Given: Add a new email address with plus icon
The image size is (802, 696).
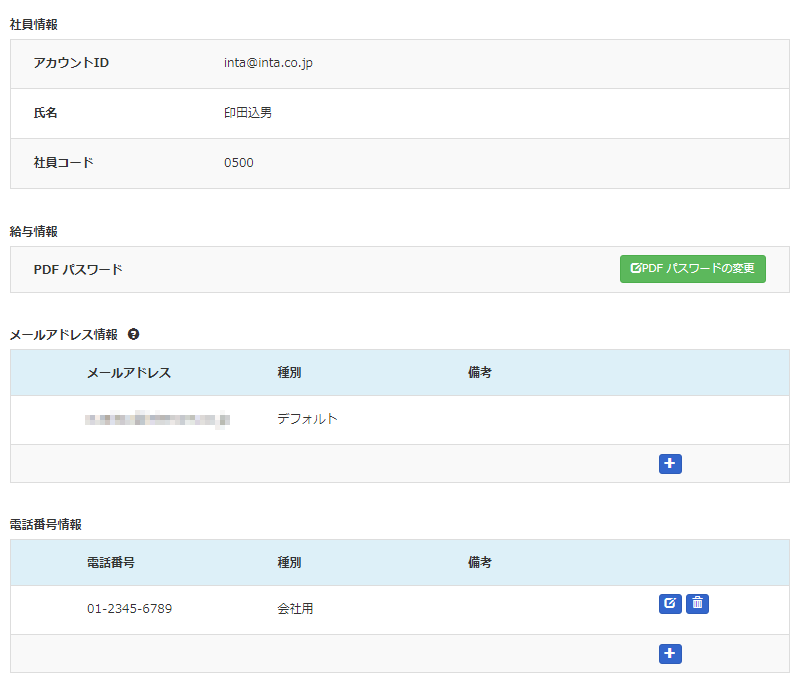Looking at the screenshot, I should tap(670, 464).
